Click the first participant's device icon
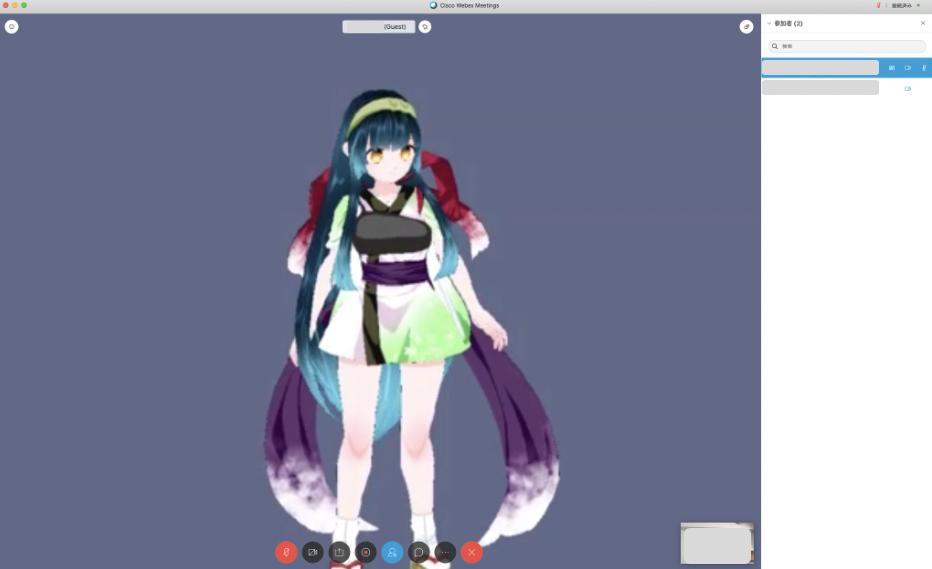 [892, 68]
